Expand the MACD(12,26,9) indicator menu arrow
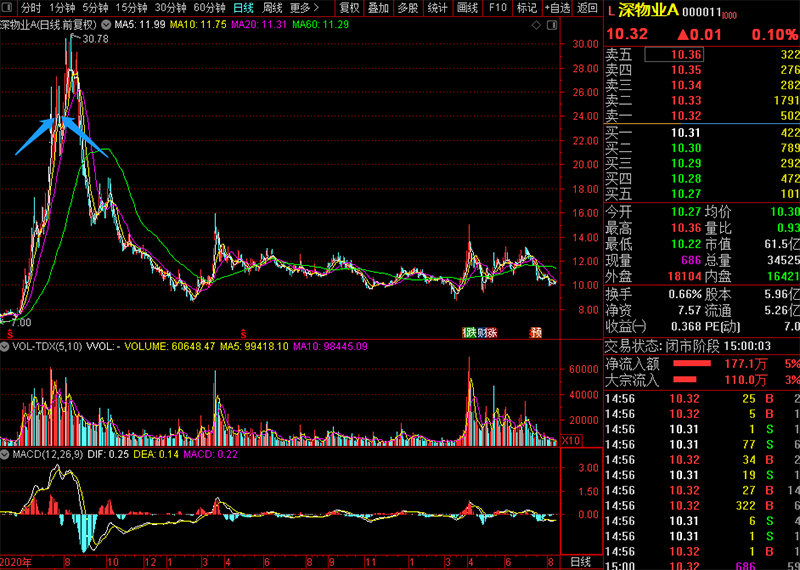This screenshot has height=570, width=800. tap(5, 454)
